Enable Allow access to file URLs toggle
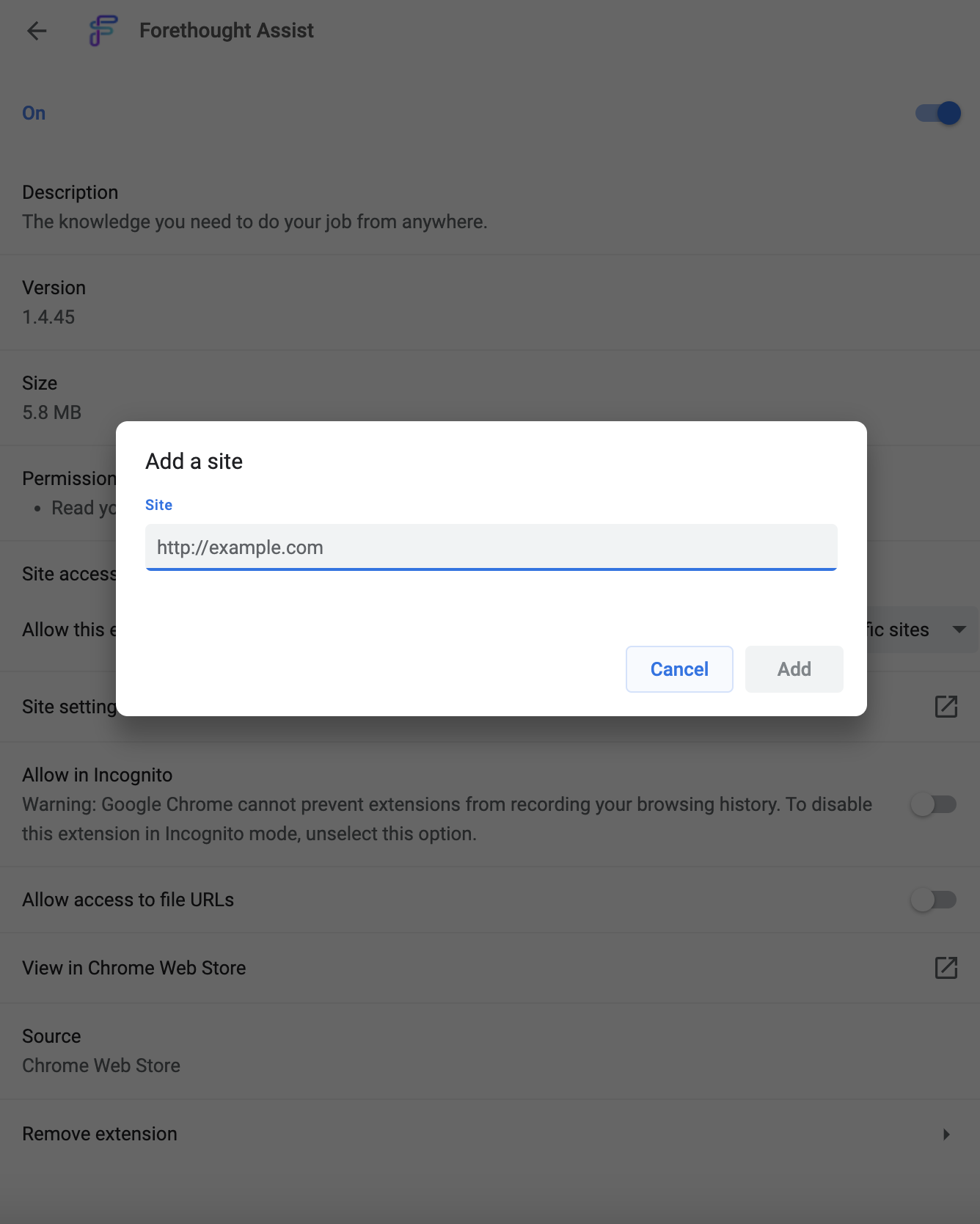 (x=934, y=900)
